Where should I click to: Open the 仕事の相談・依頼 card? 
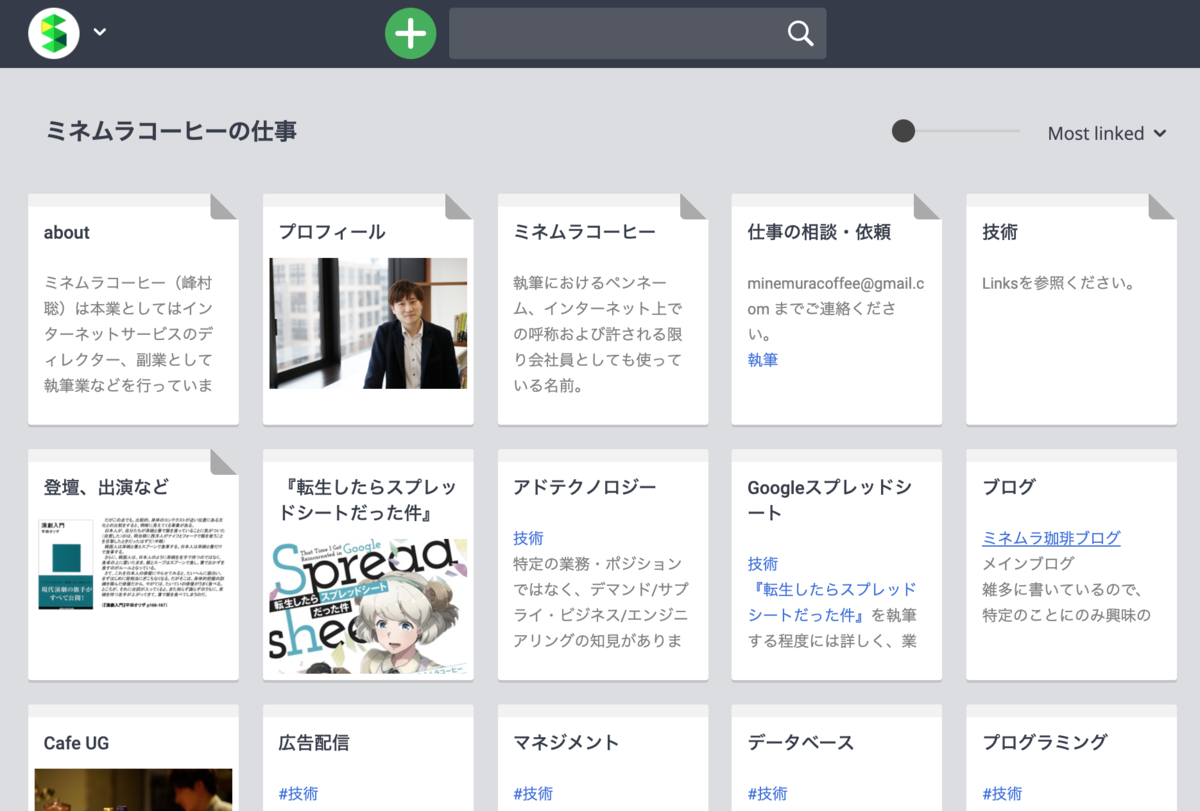pyautogui.click(x=837, y=309)
